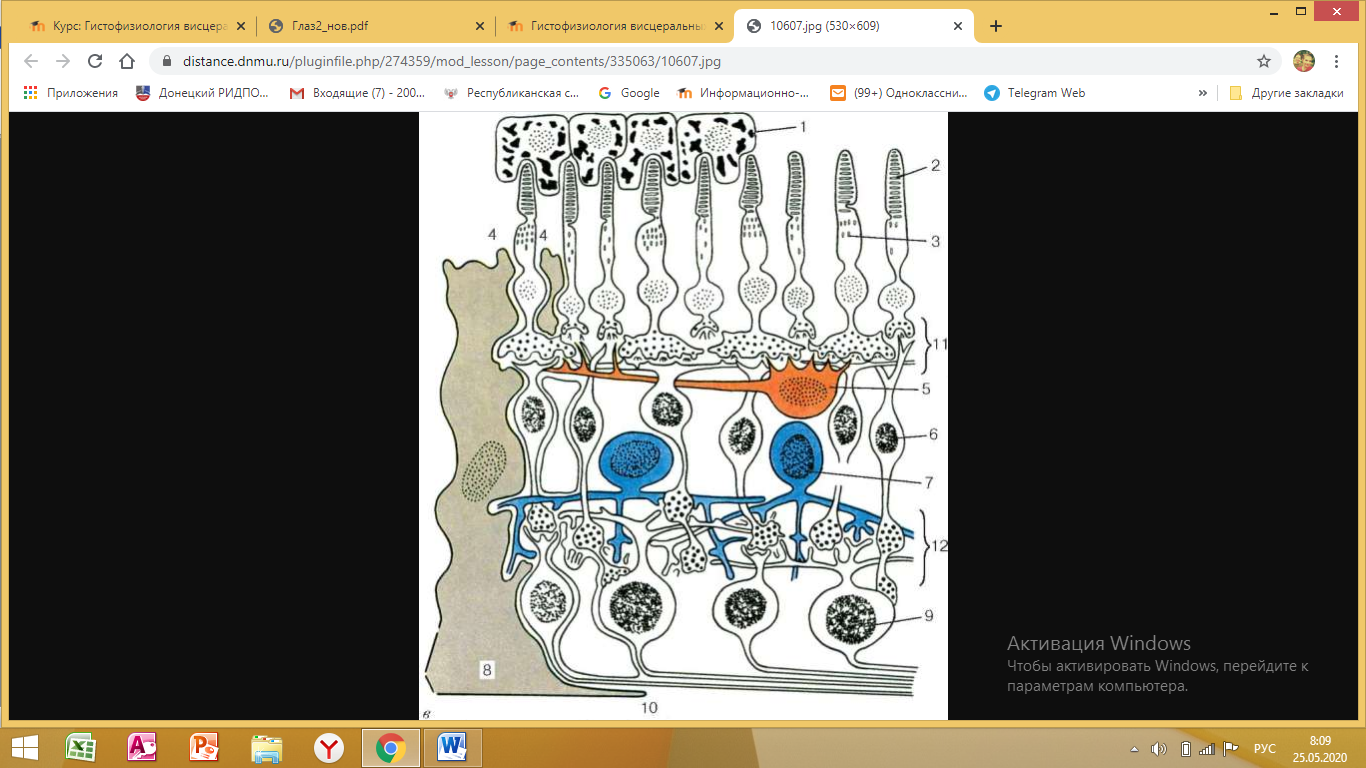Viewport: 1366px width, 768px height.
Task: Open the volume control in the tray
Action: pyautogui.click(x=1160, y=748)
